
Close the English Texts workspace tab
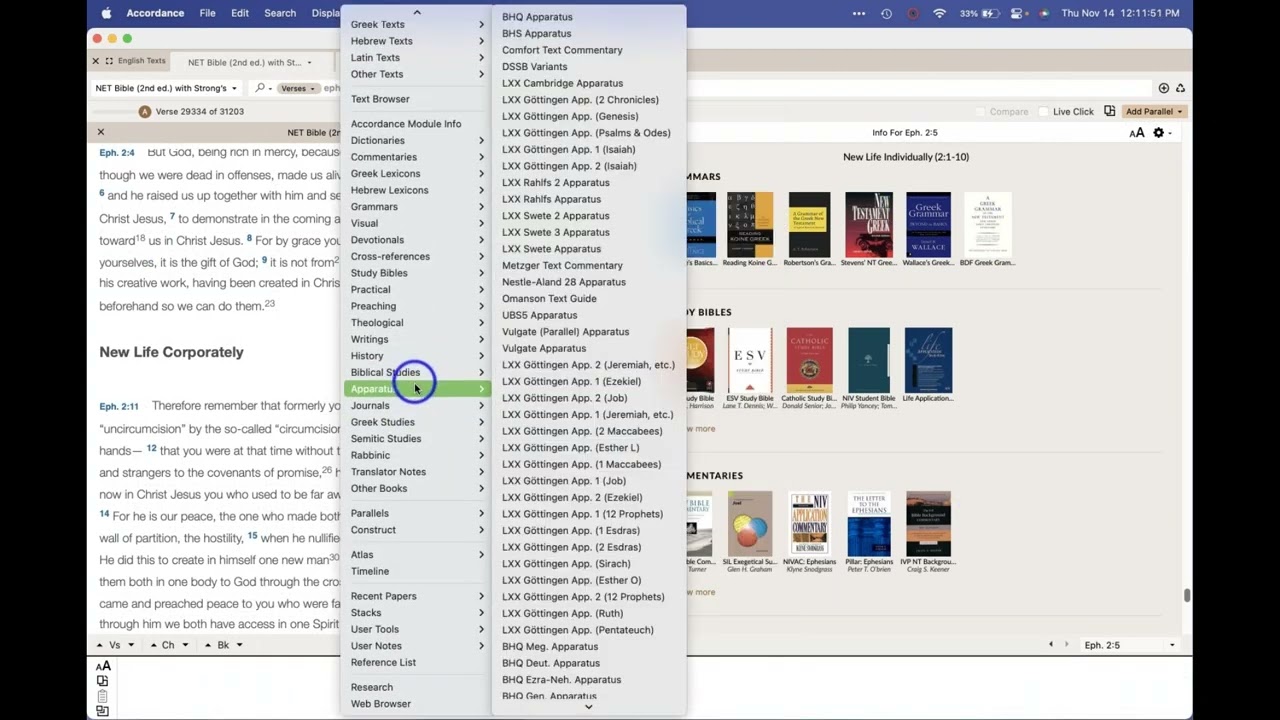tap(96, 61)
